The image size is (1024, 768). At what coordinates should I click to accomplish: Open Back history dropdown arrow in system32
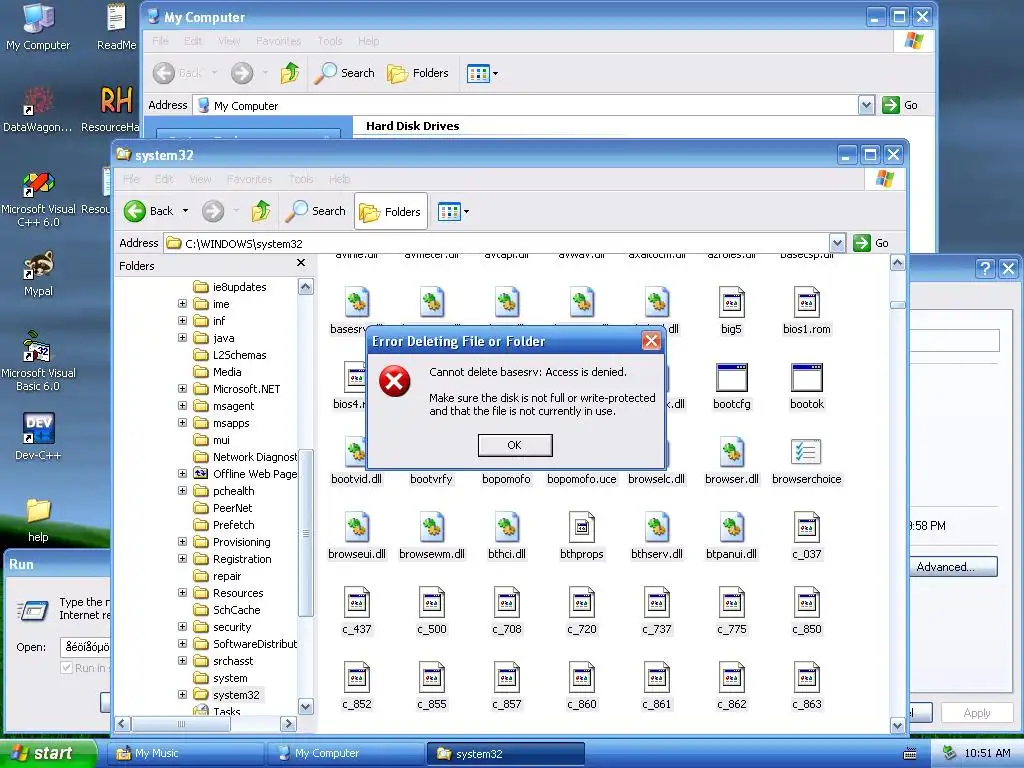coord(185,211)
